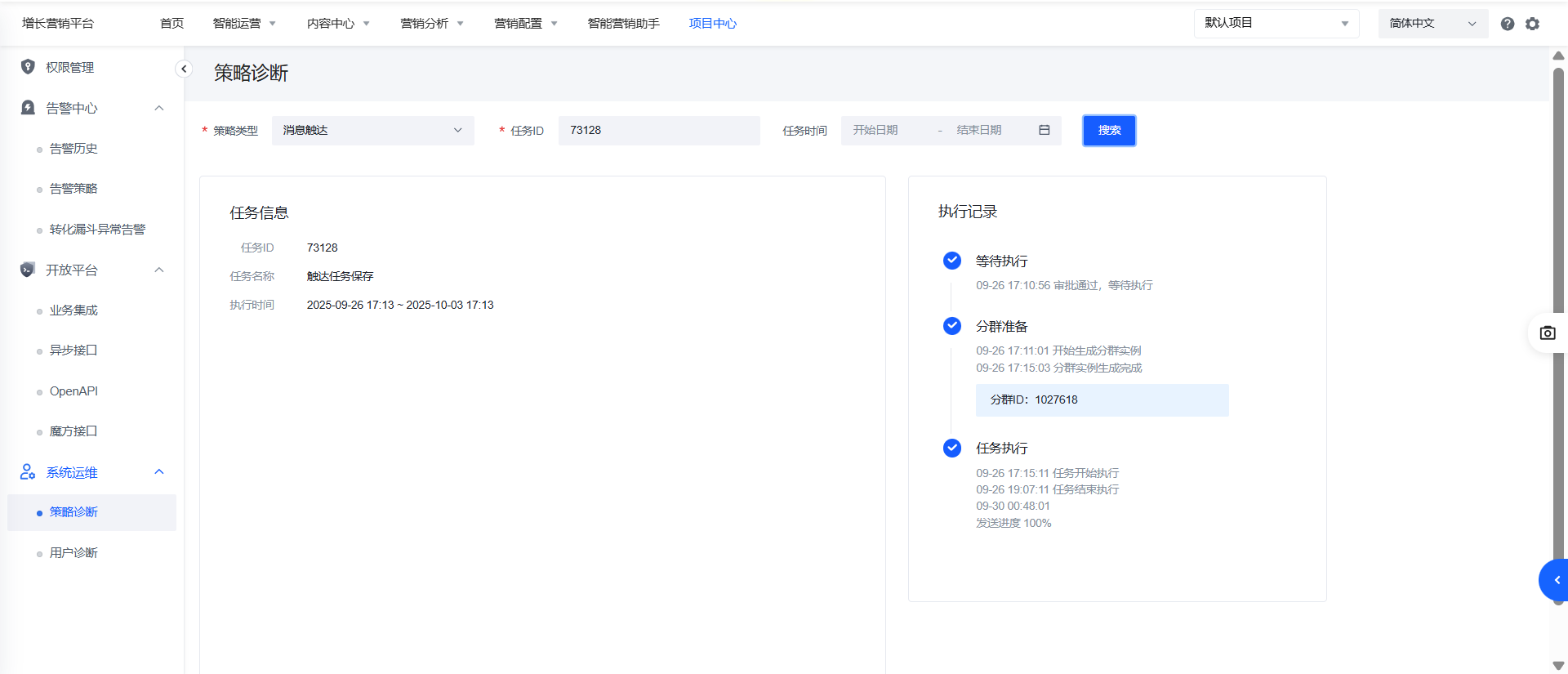Click the help question mark icon

(1508, 24)
